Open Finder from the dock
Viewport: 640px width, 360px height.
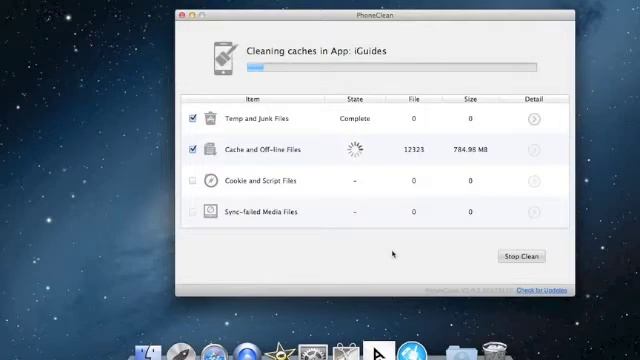[148, 353]
